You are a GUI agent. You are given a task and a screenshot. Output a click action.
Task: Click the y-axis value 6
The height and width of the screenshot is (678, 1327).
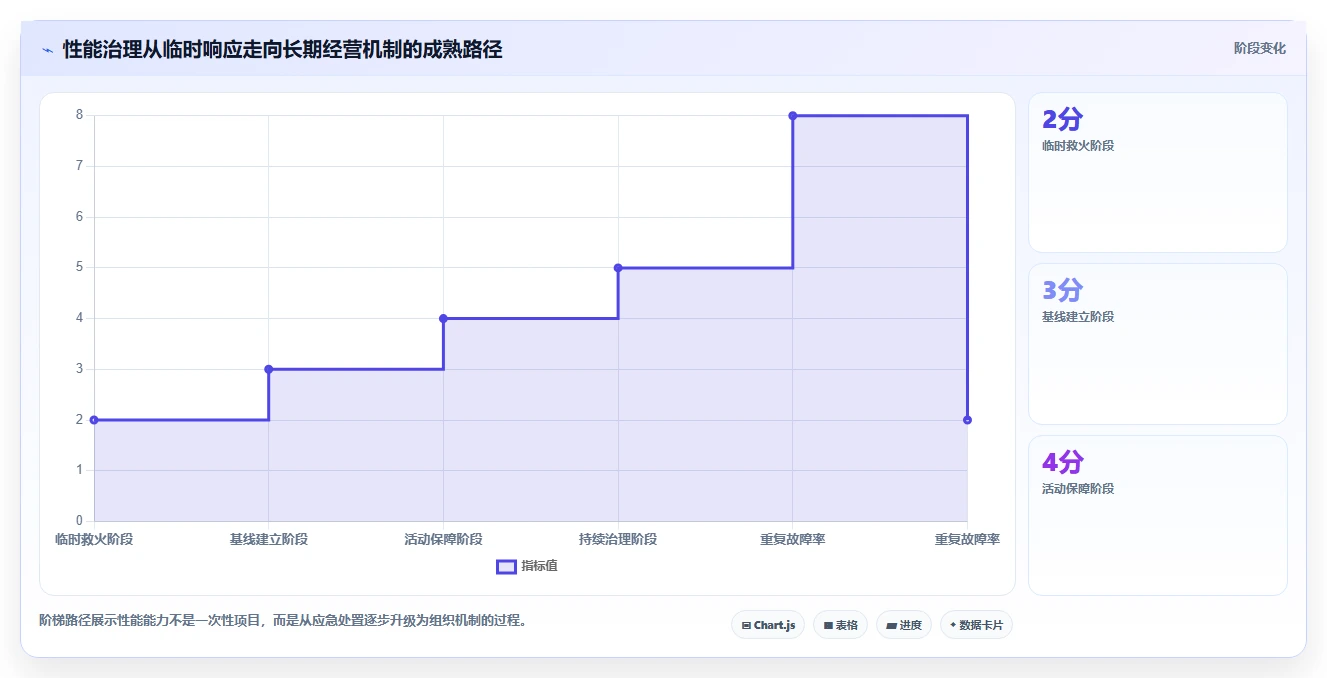coord(79,217)
